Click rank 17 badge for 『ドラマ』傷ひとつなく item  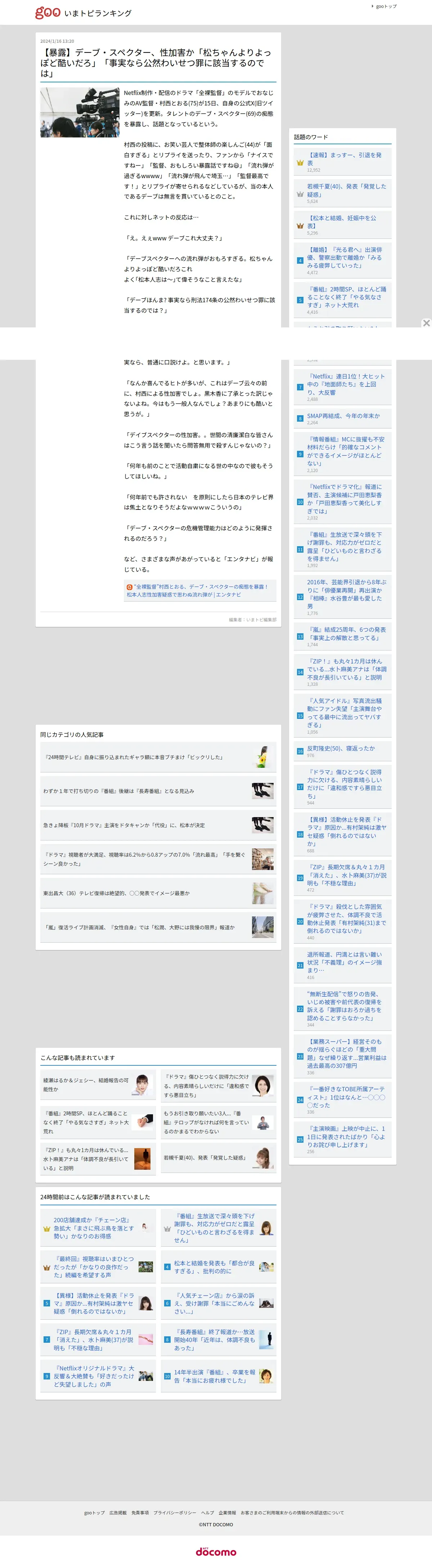click(300, 787)
